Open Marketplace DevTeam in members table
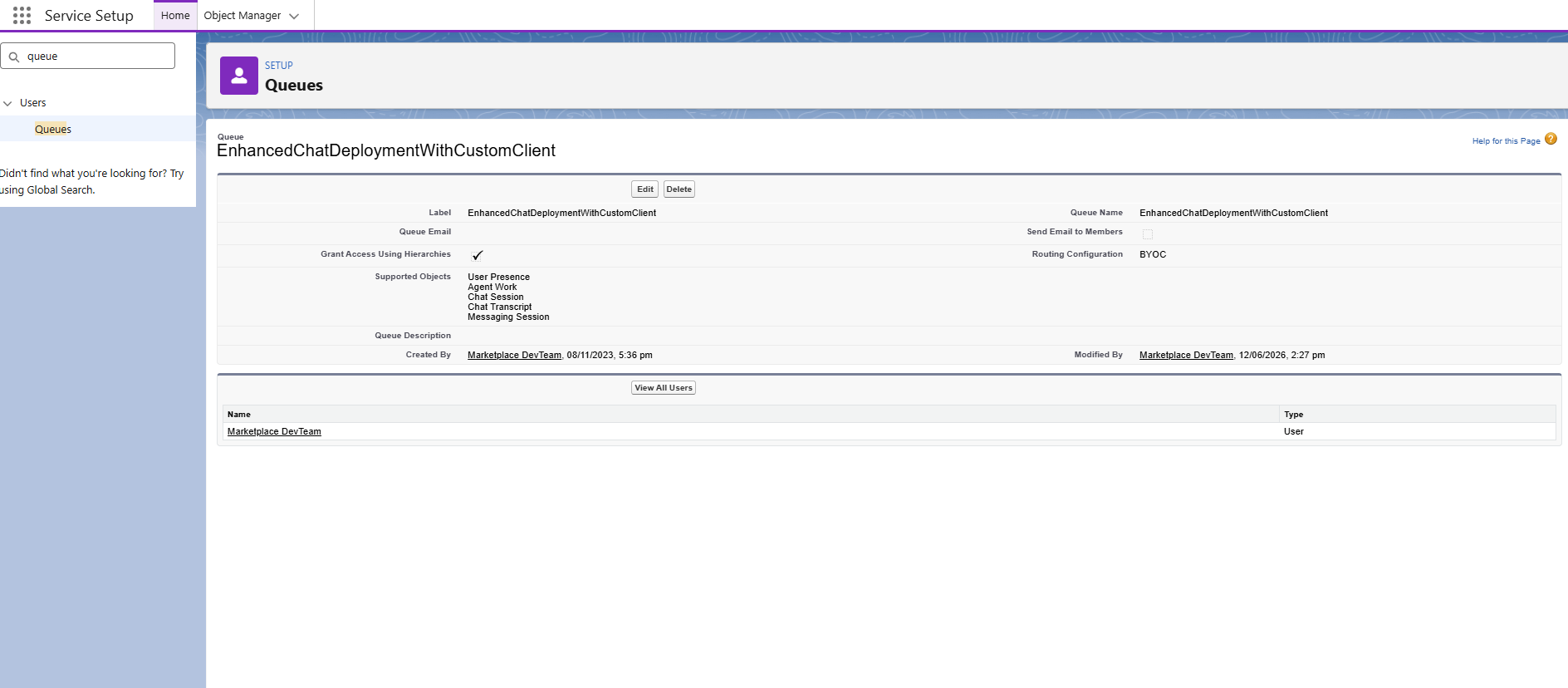Screen dimensions: 1568x688 pyautogui.click(x=274, y=431)
